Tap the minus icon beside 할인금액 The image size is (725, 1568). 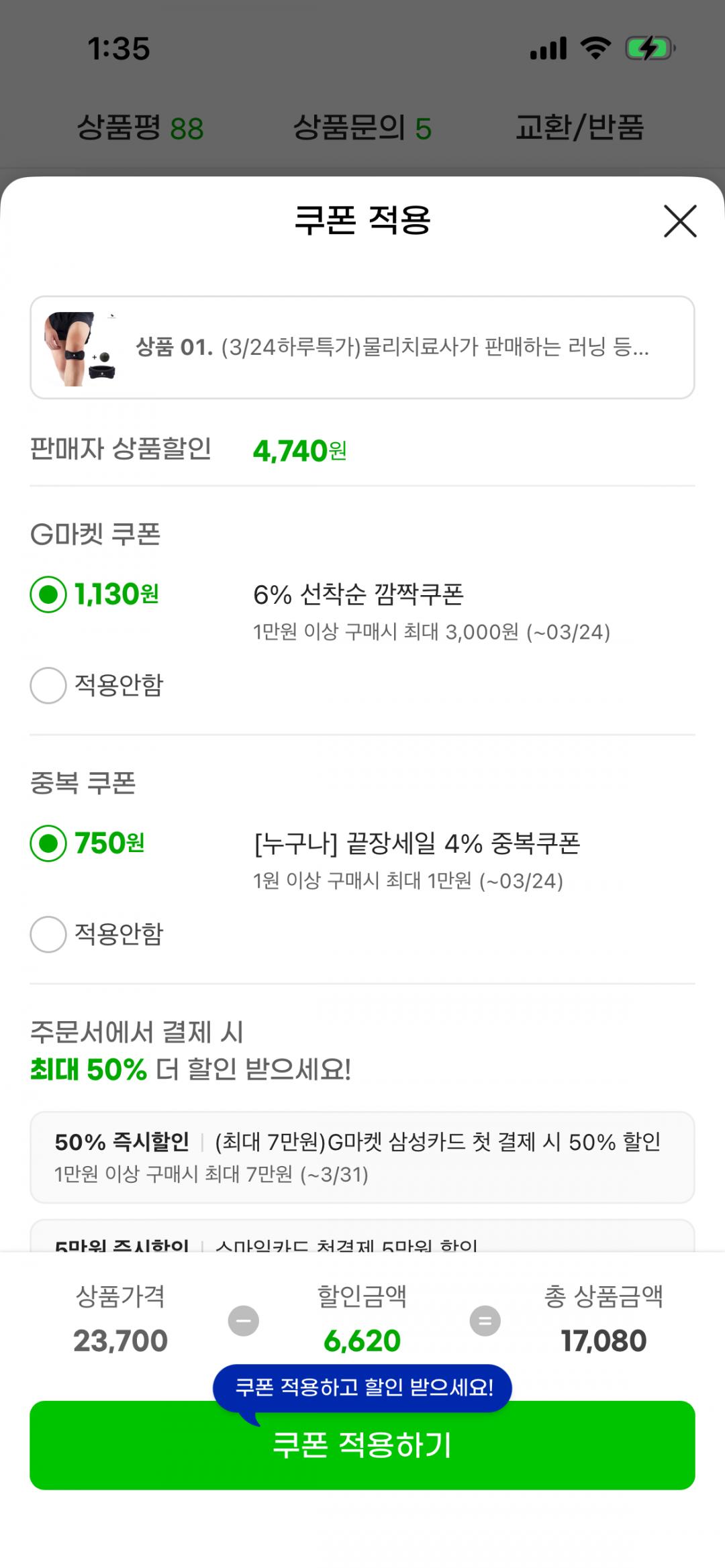pos(243,1320)
